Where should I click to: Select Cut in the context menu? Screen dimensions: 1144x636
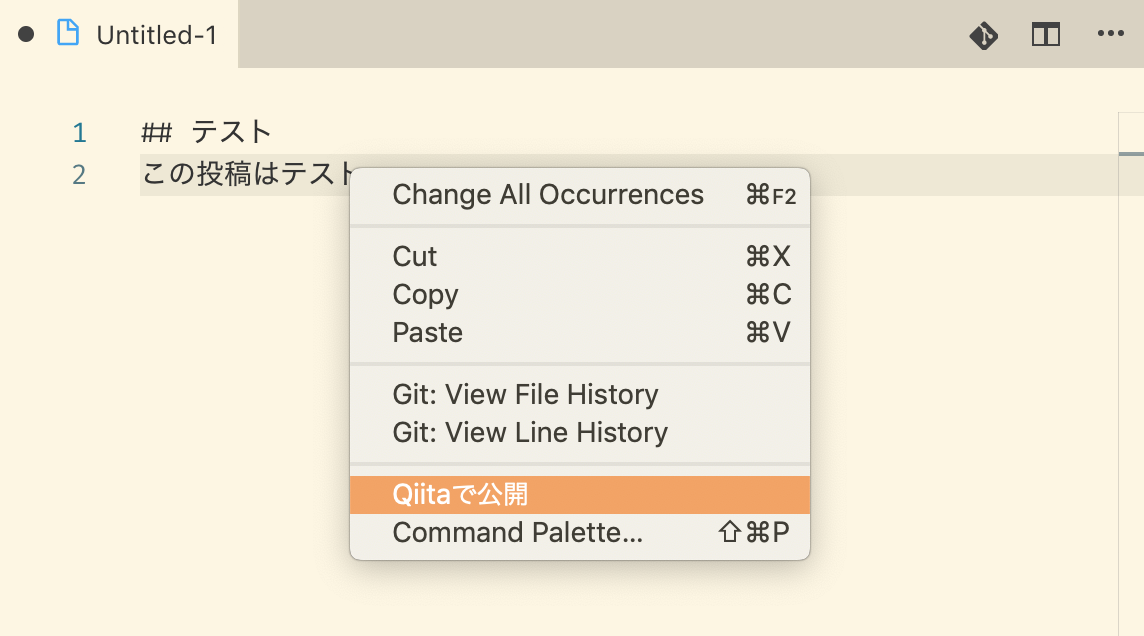[415, 257]
